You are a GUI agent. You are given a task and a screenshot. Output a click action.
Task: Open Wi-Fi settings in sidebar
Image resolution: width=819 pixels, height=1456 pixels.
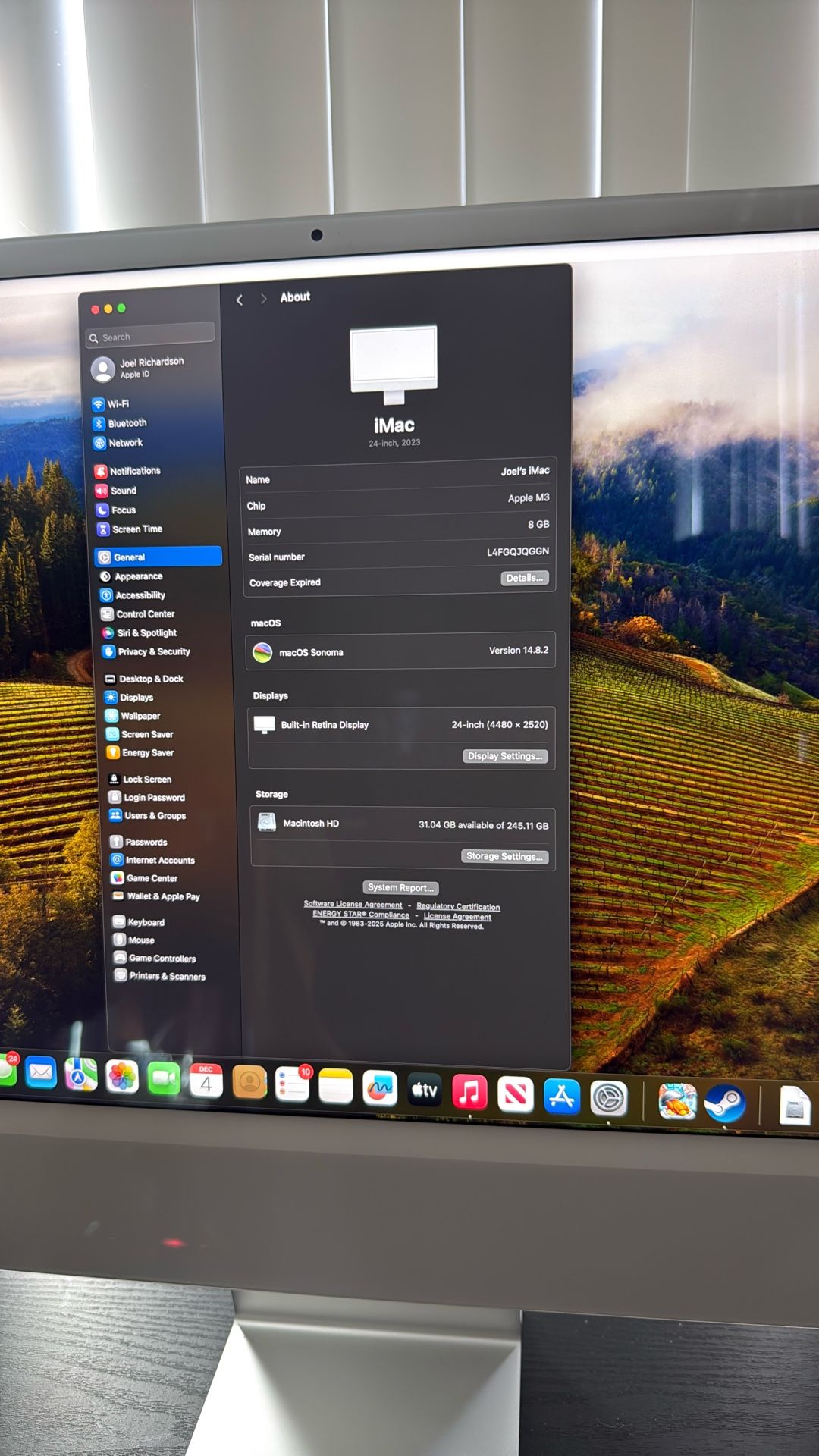click(x=118, y=404)
